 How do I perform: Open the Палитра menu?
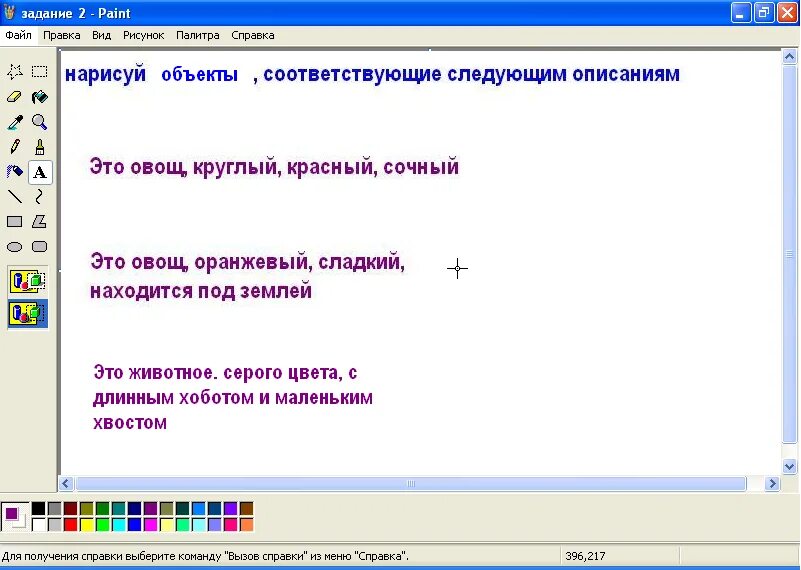(x=198, y=35)
